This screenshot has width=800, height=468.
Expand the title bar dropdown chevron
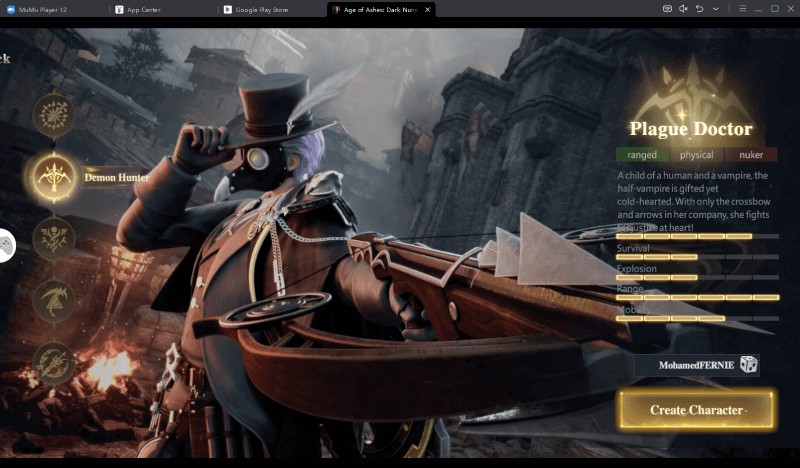[x=716, y=9]
